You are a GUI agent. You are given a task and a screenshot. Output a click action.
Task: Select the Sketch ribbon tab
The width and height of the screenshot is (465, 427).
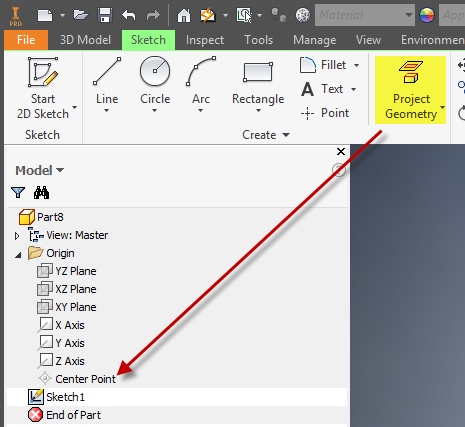click(x=148, y=40)
